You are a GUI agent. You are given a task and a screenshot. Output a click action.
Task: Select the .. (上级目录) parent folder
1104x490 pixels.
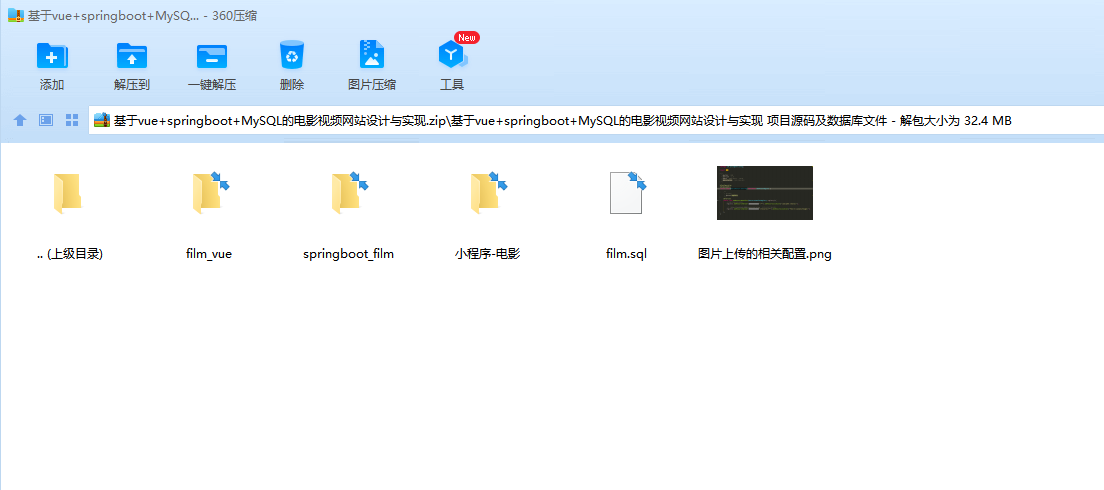pos(68,194)
